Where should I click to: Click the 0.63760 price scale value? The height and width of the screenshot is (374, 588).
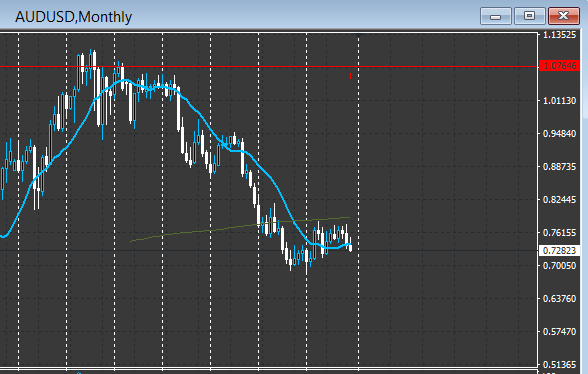(x=560, y=299)
